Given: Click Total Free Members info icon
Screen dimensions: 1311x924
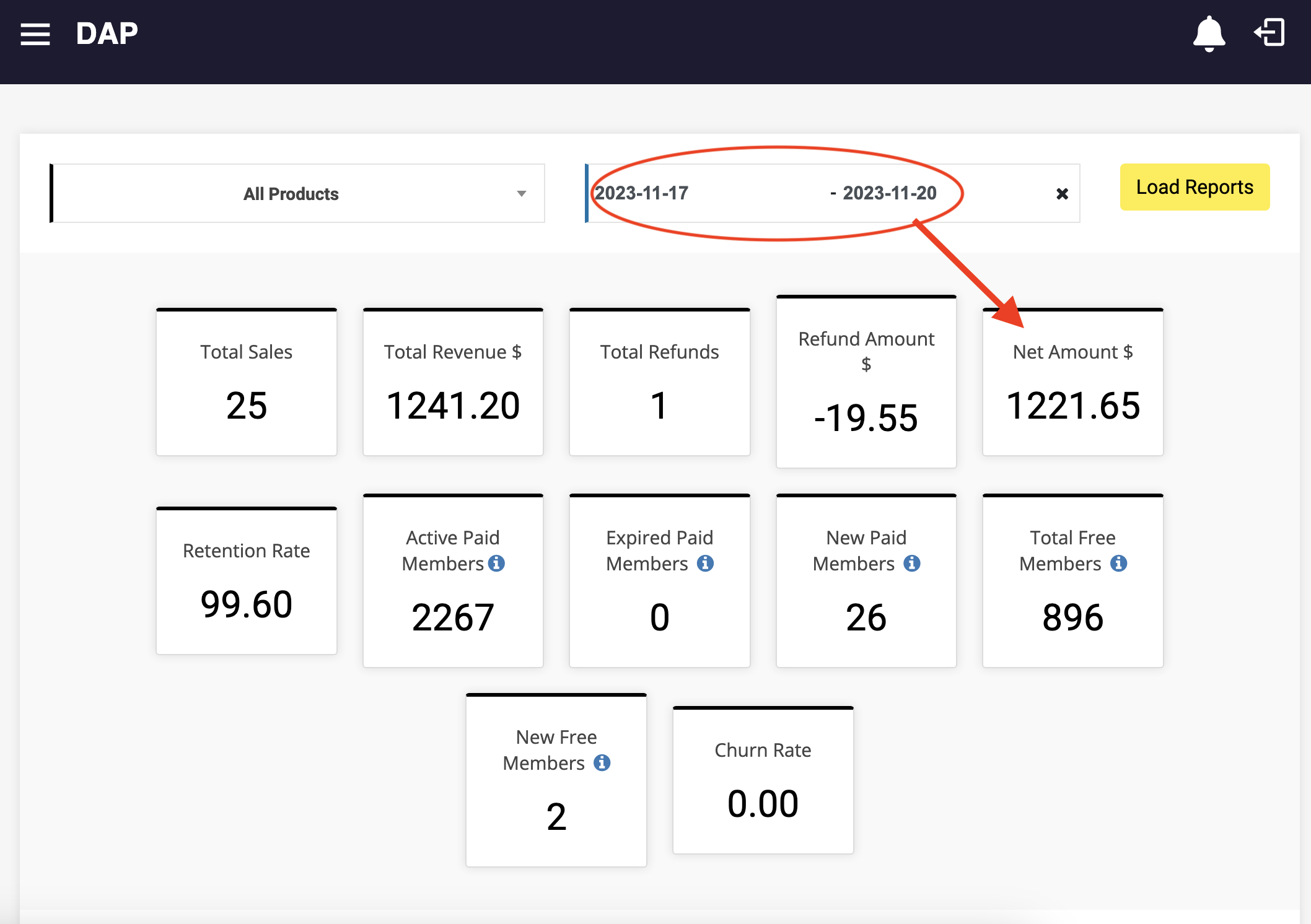Looking at the screenshot, I should coord(1118,563).
